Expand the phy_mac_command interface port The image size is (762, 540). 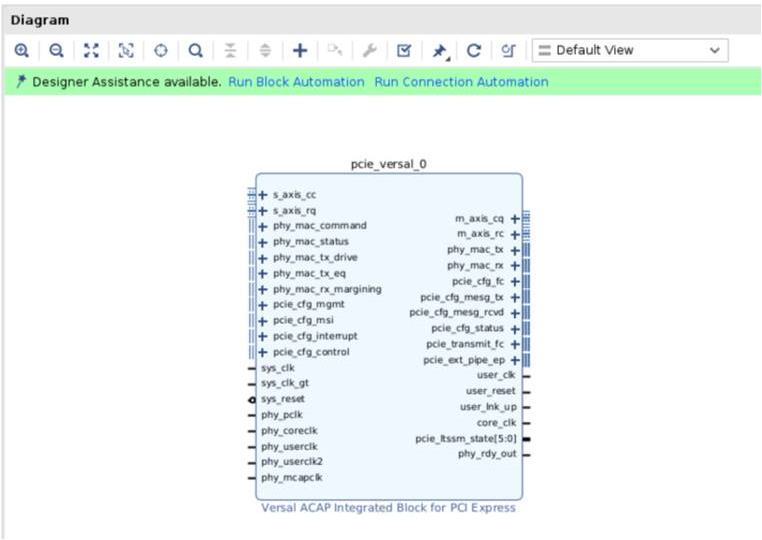coord(263,226)
